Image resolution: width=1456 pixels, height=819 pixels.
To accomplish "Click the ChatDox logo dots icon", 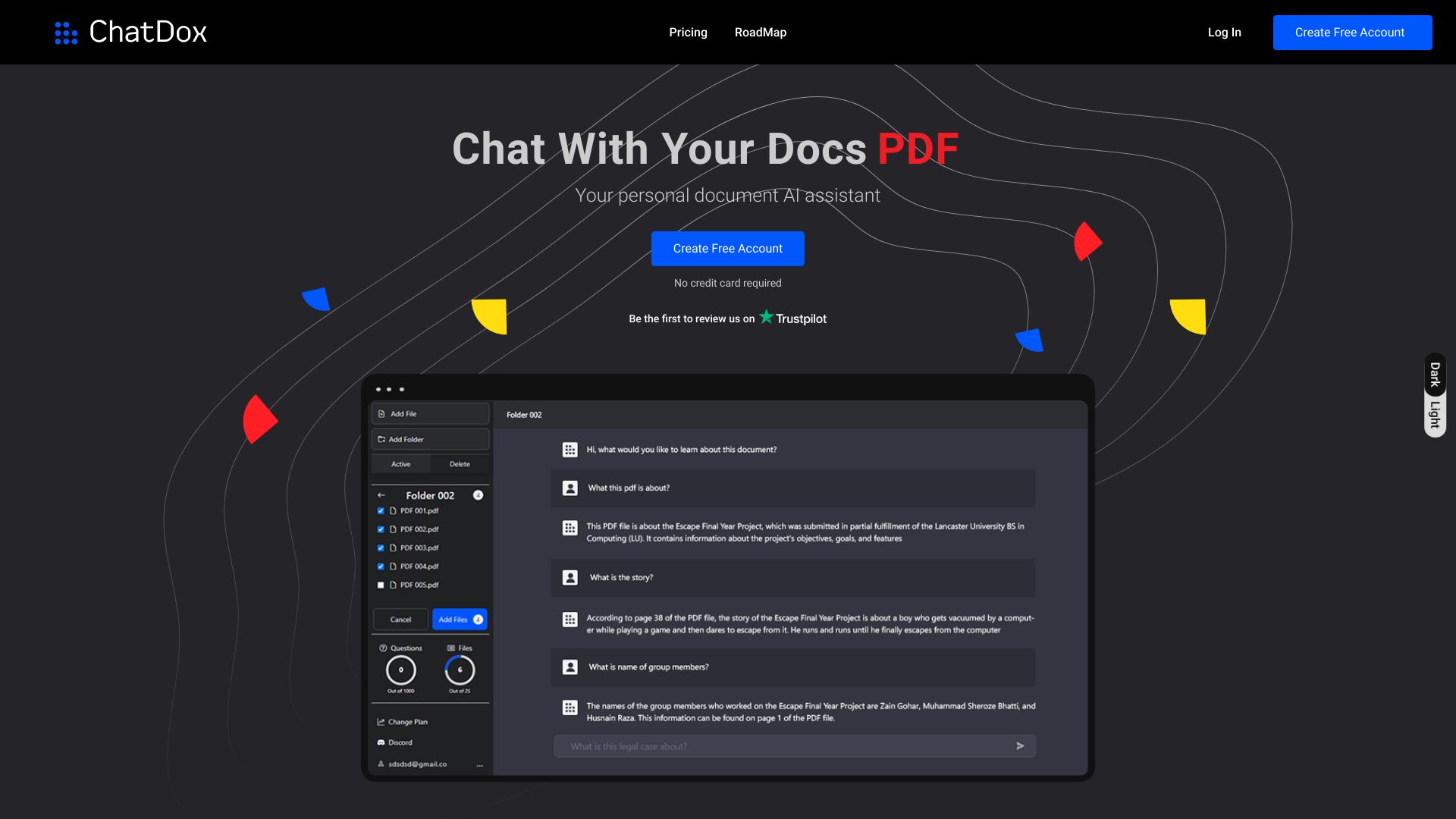I will coord(66,32).
